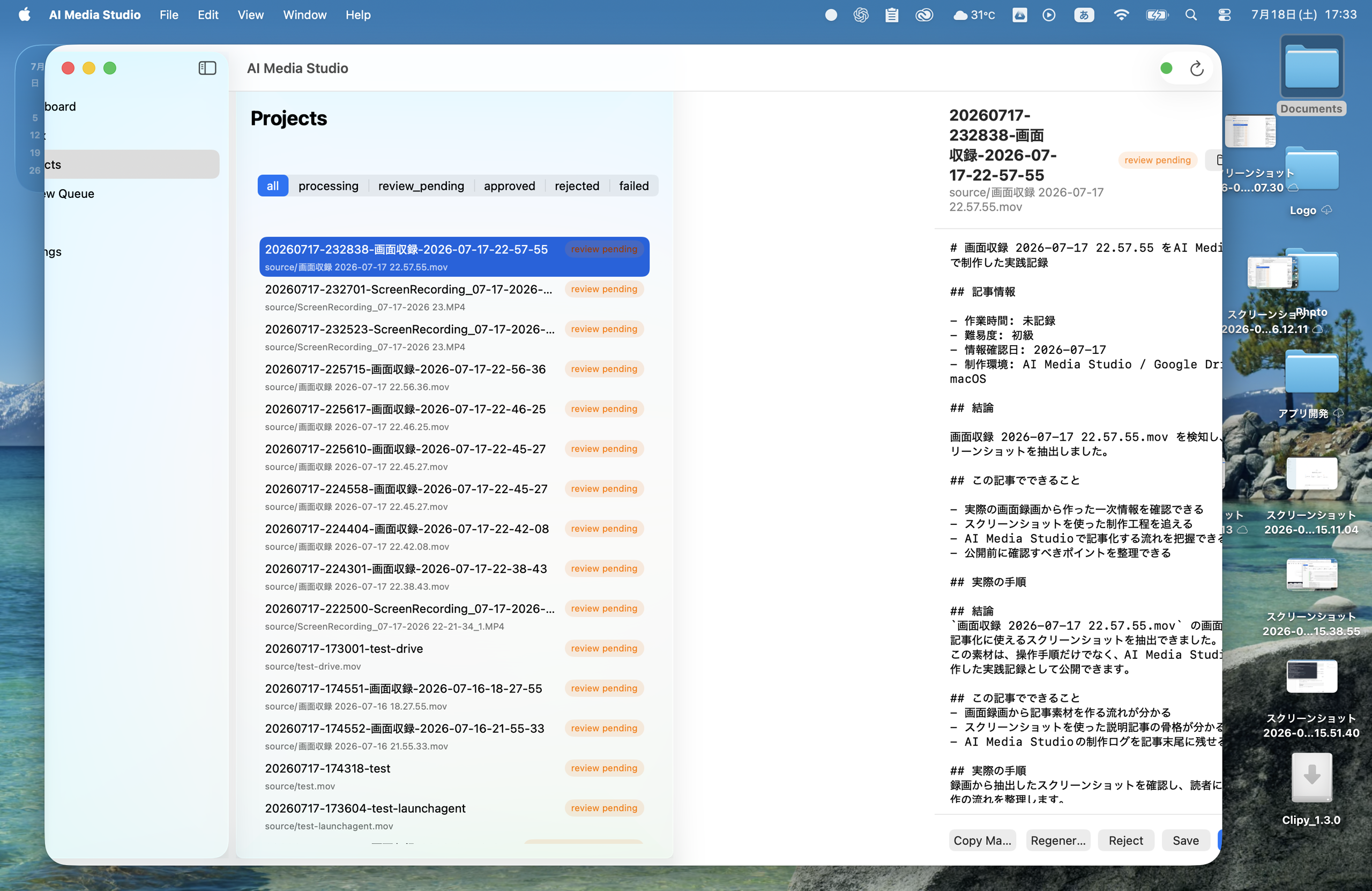Select project 20260717-225617-画面収録 row
The image size is (1372, 891).
coord(454,417)
